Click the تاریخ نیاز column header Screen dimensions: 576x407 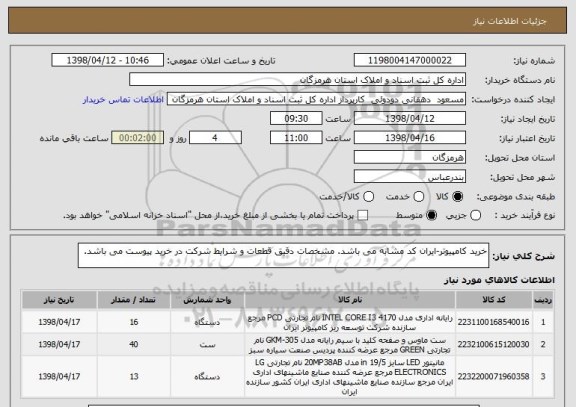[59, 300]
